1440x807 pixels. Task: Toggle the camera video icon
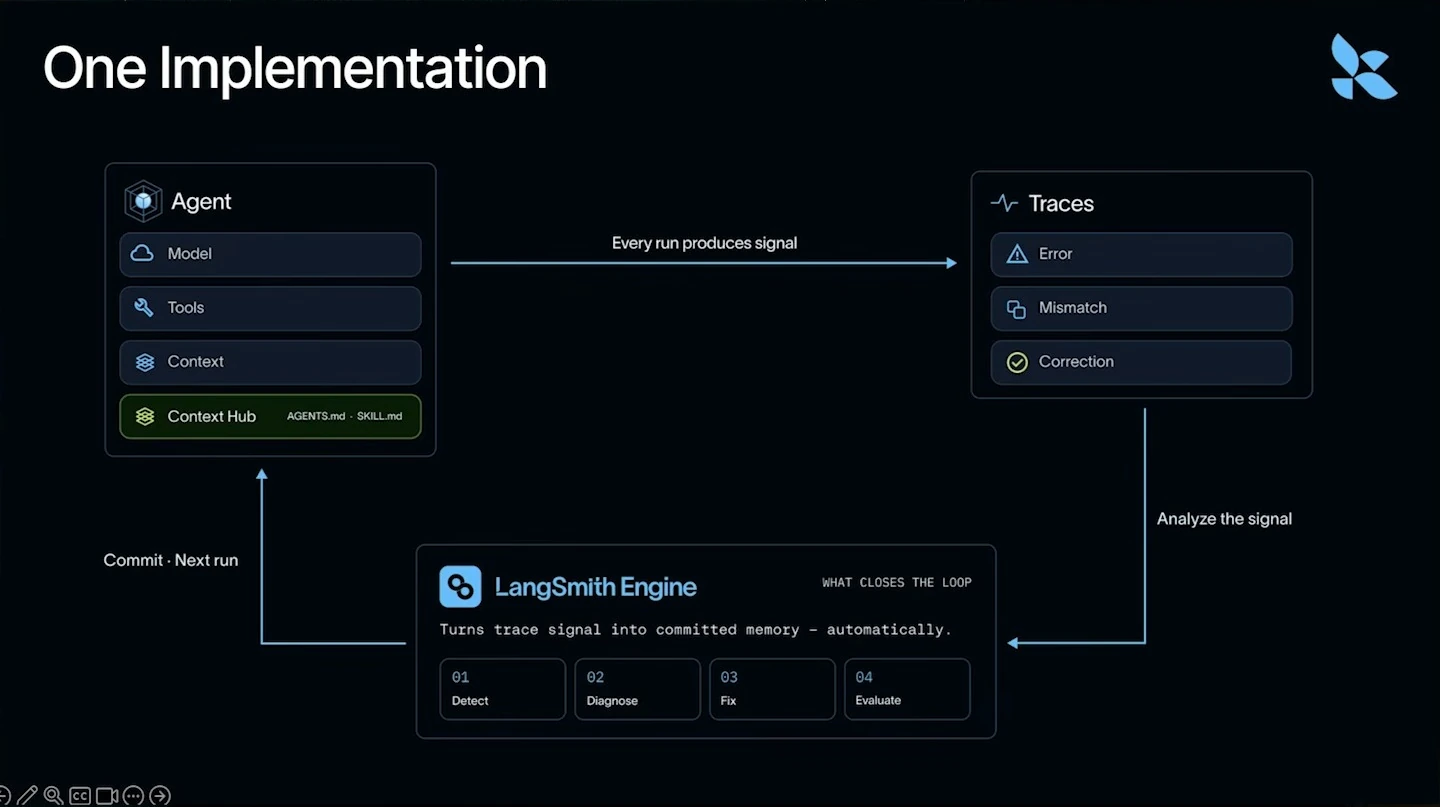(x=107, y=796)
